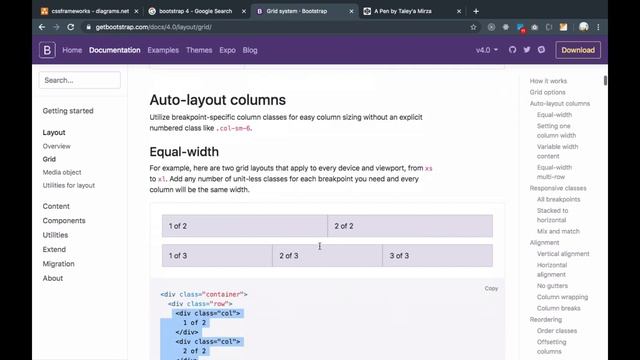Jump to Order classes section
This screenshot has width=640, height=360.
click(557, 331)
